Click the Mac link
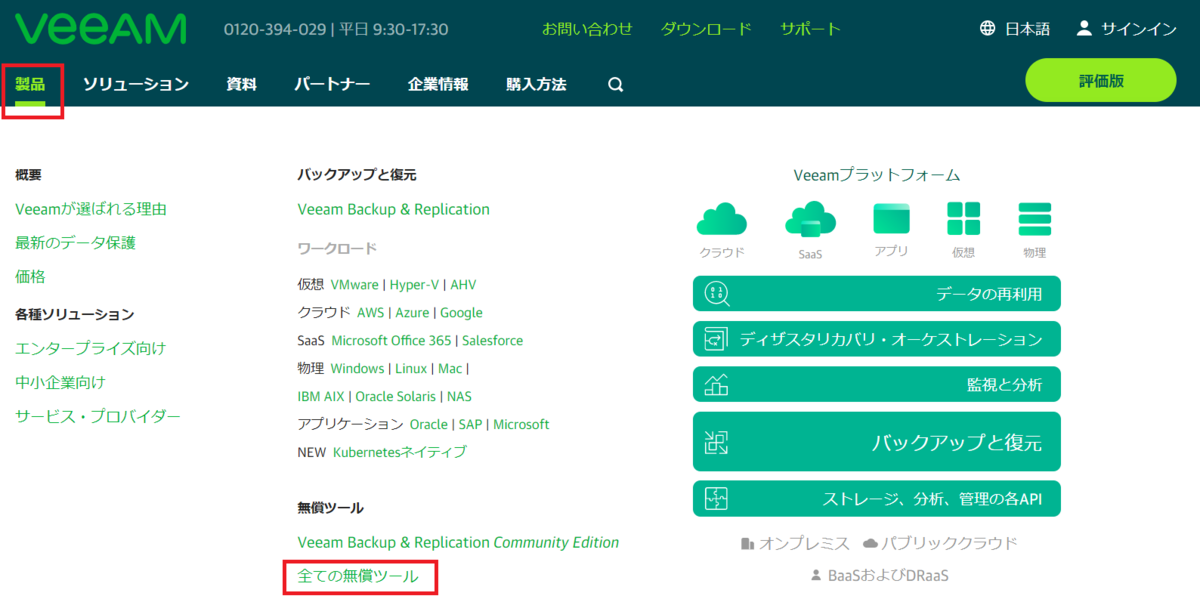This screenshot has width=1200, height=599. click(450, 368)
